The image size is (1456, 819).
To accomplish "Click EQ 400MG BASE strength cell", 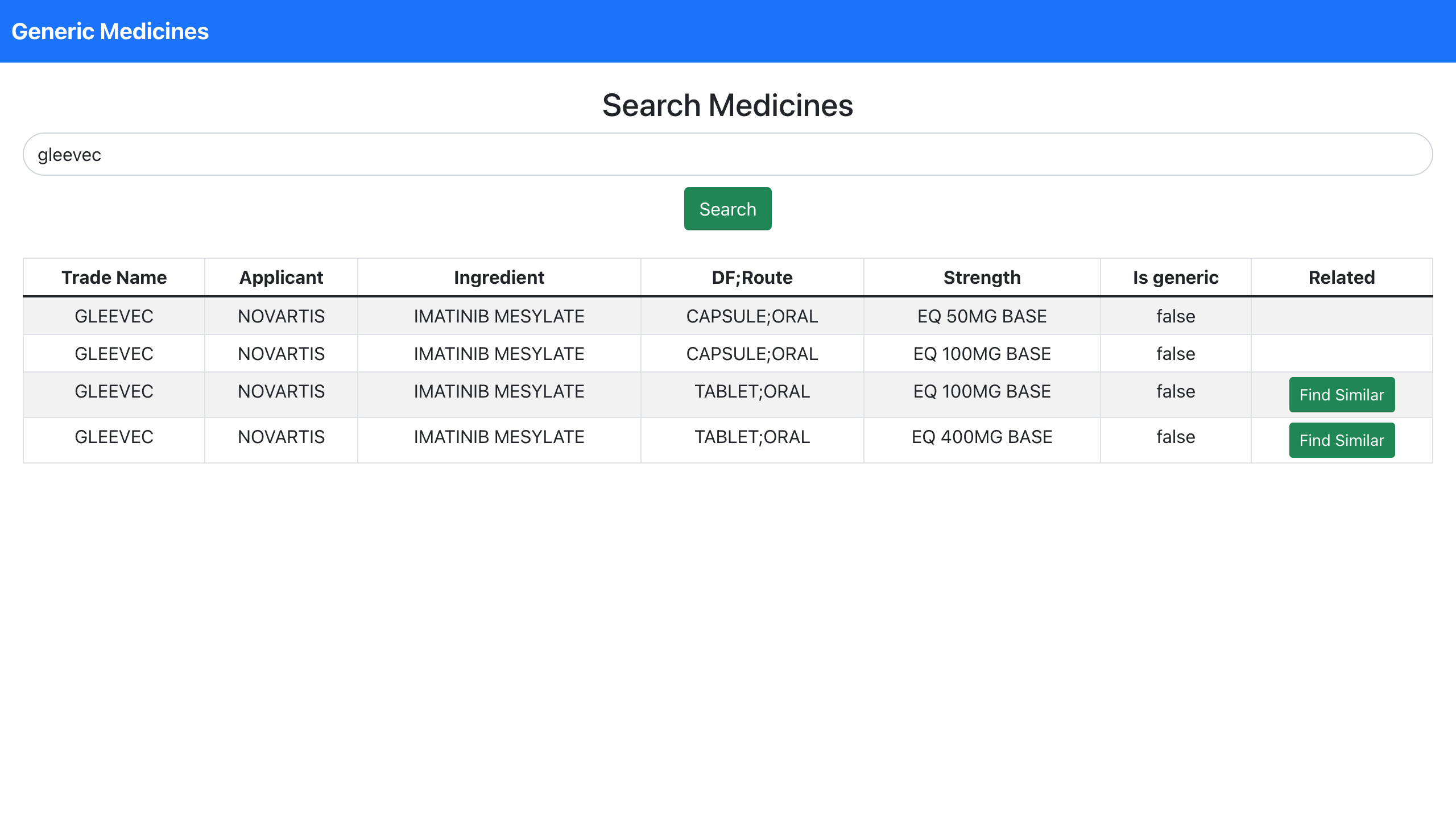I will tap(982, 437).
